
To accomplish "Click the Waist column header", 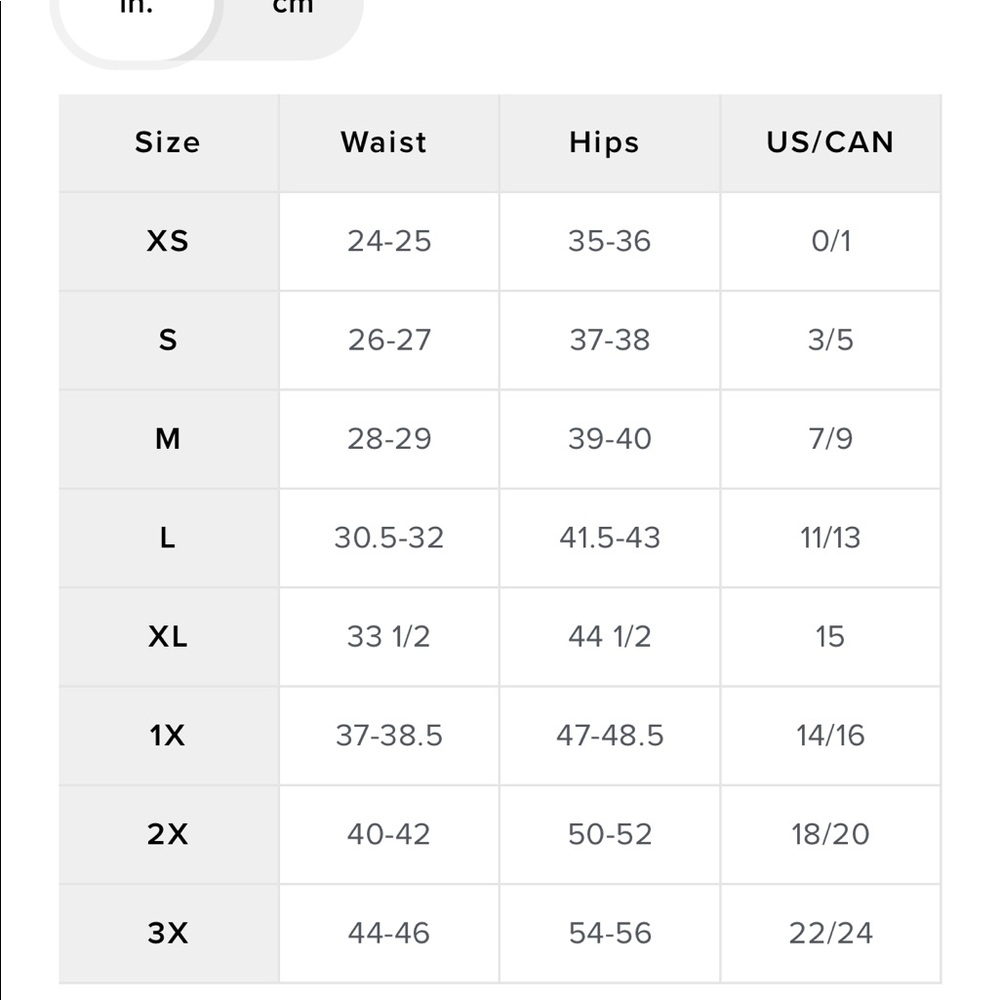I will tap(384, 143).
